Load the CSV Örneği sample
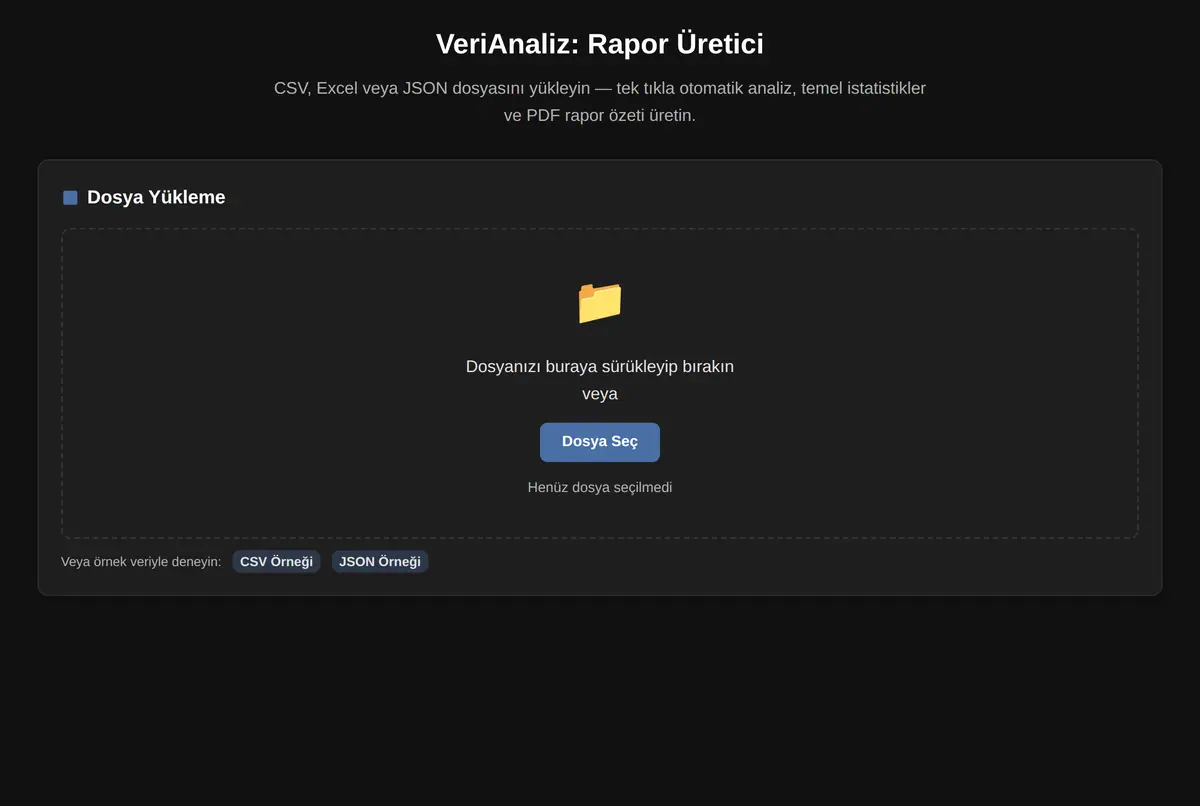 [x=276, y=562]
